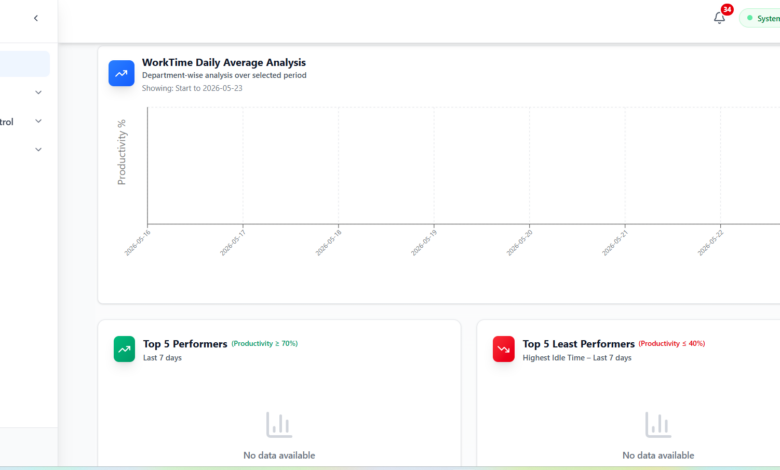
Task: Click the red 34 notification badge
Action: 727,9
